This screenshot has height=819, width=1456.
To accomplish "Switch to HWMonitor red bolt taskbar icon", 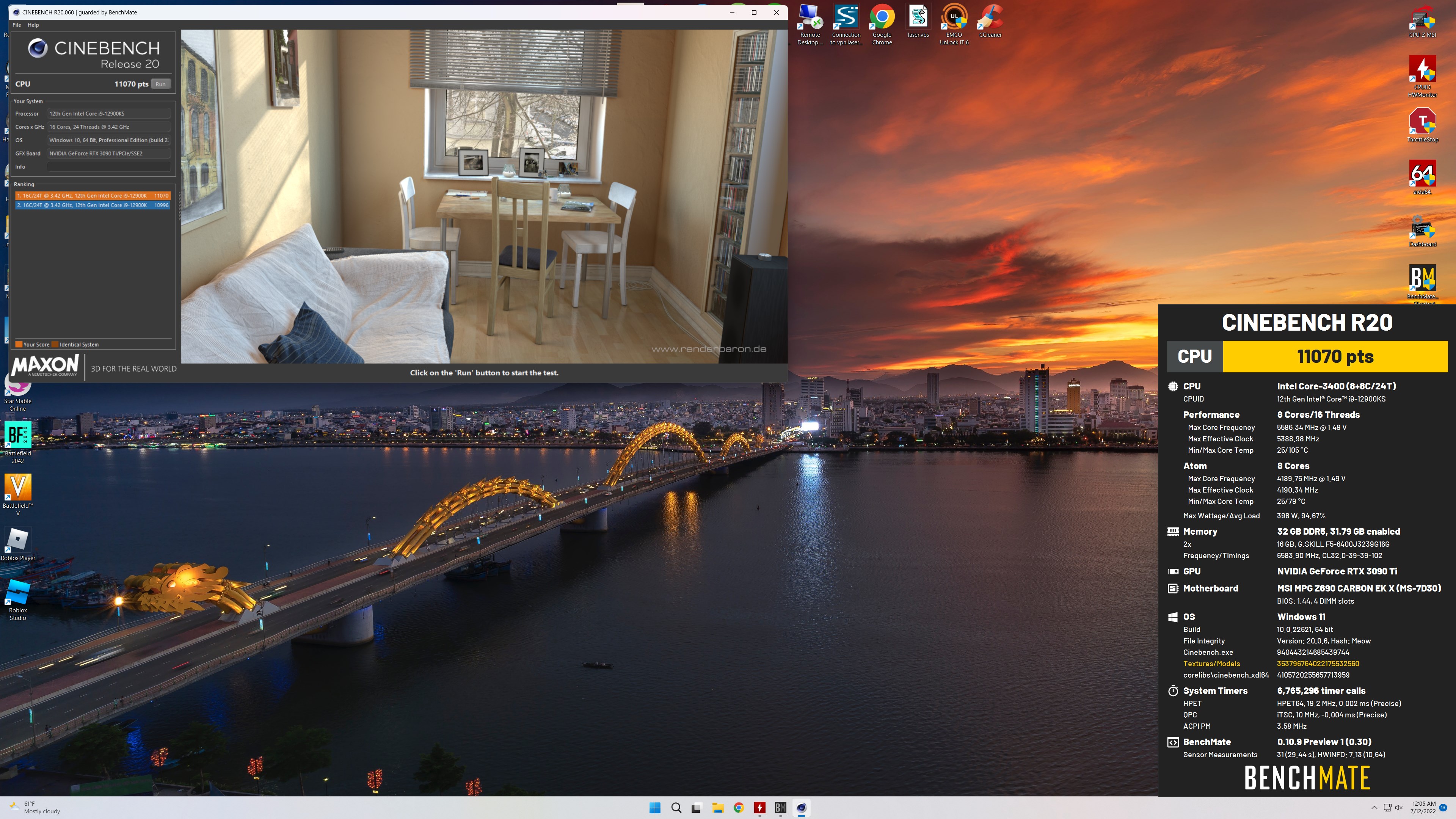I will coord(759,808).
